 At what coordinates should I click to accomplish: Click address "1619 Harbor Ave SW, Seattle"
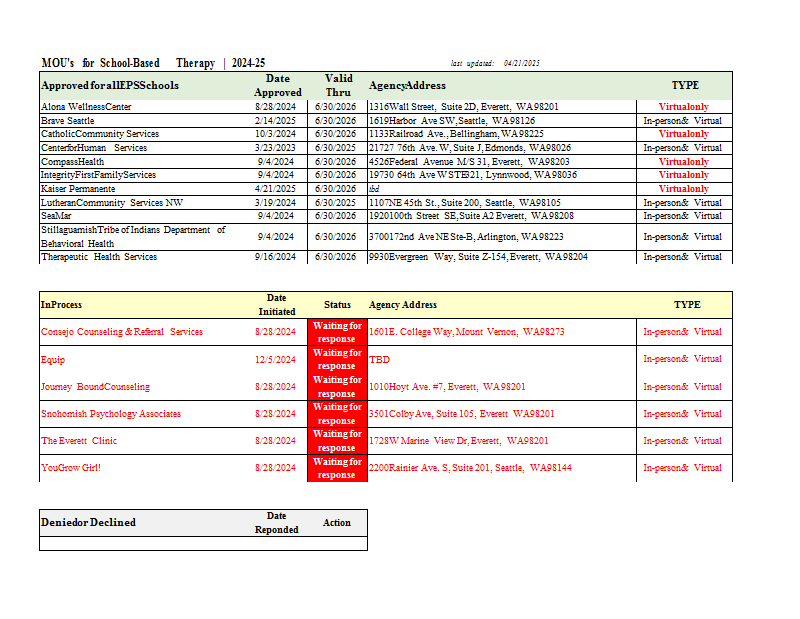tap(452, 120)
